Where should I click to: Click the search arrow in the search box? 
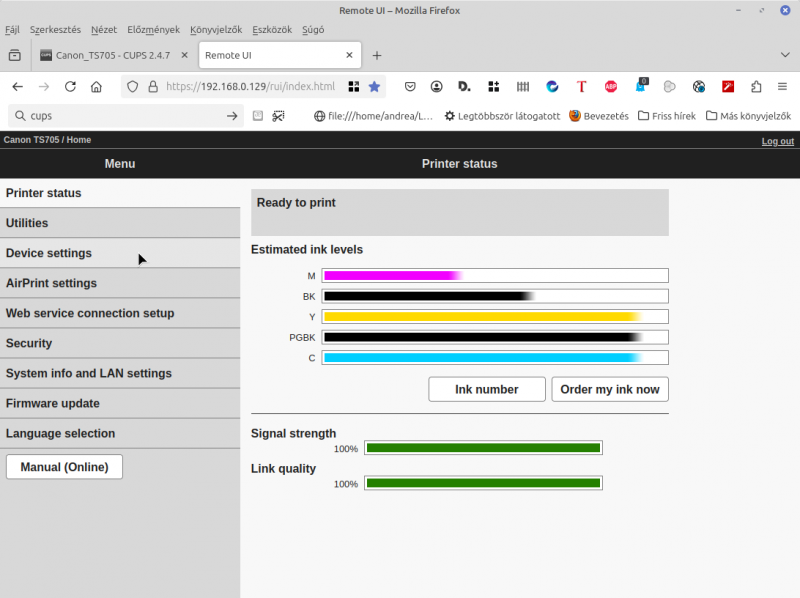click(232, 116)
